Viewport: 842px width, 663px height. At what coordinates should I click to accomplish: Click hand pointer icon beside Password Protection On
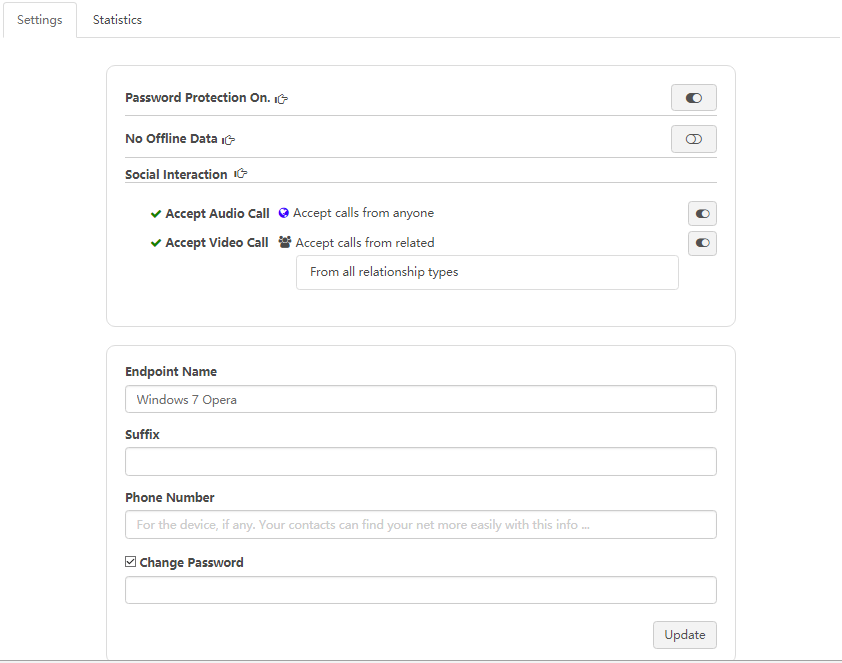[x=282, y=98]
